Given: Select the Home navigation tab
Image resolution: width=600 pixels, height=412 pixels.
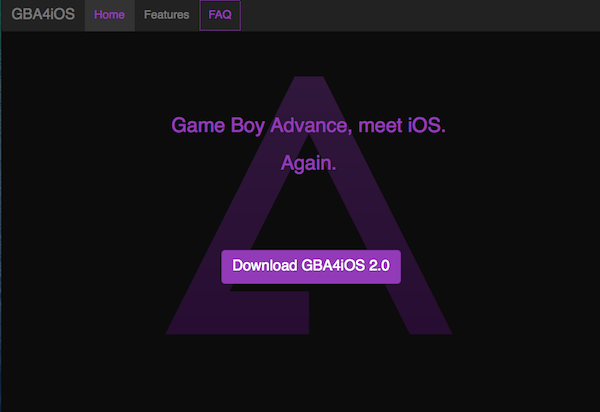Looking at the screenshot, I should point(109,15).
